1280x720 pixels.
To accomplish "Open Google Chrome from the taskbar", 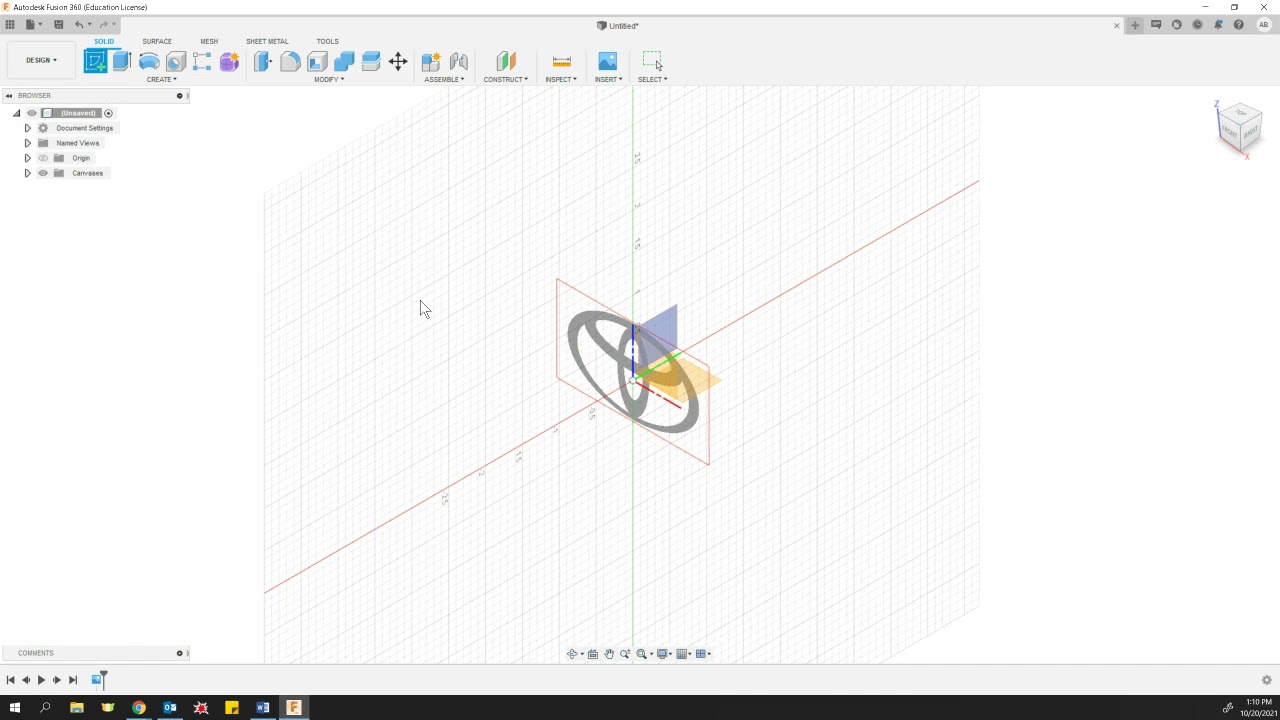I will tap(139, 708).
